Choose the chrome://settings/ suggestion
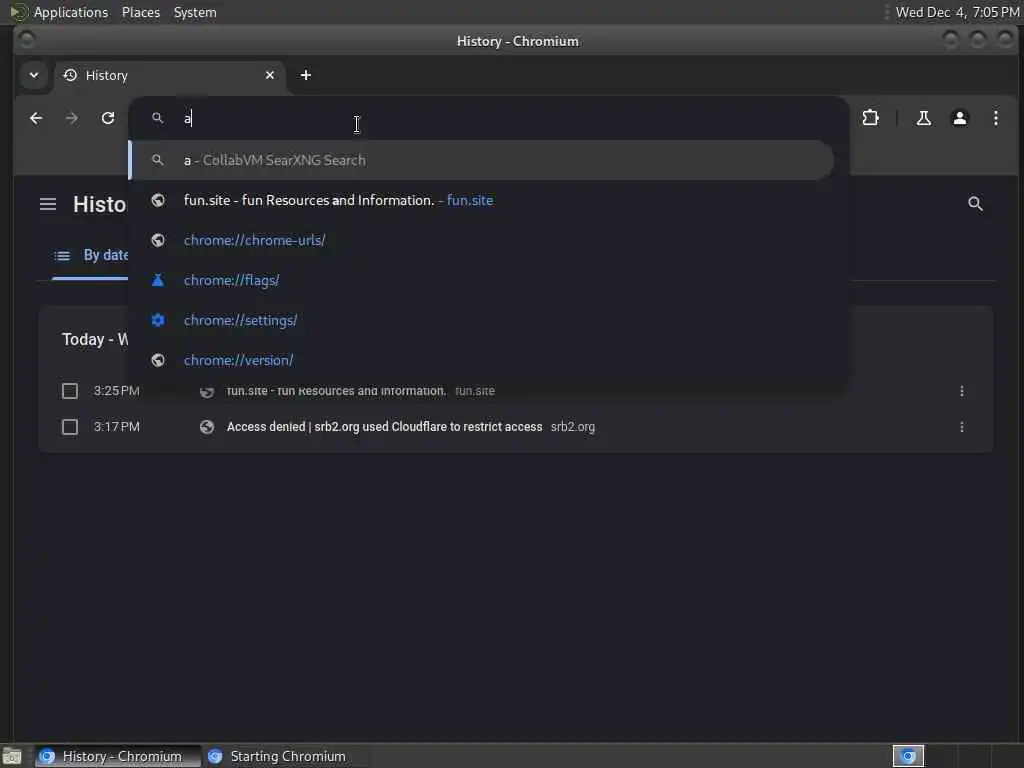Image resolution: width=1024 pixels, height=768 pixels. point(481,320)
